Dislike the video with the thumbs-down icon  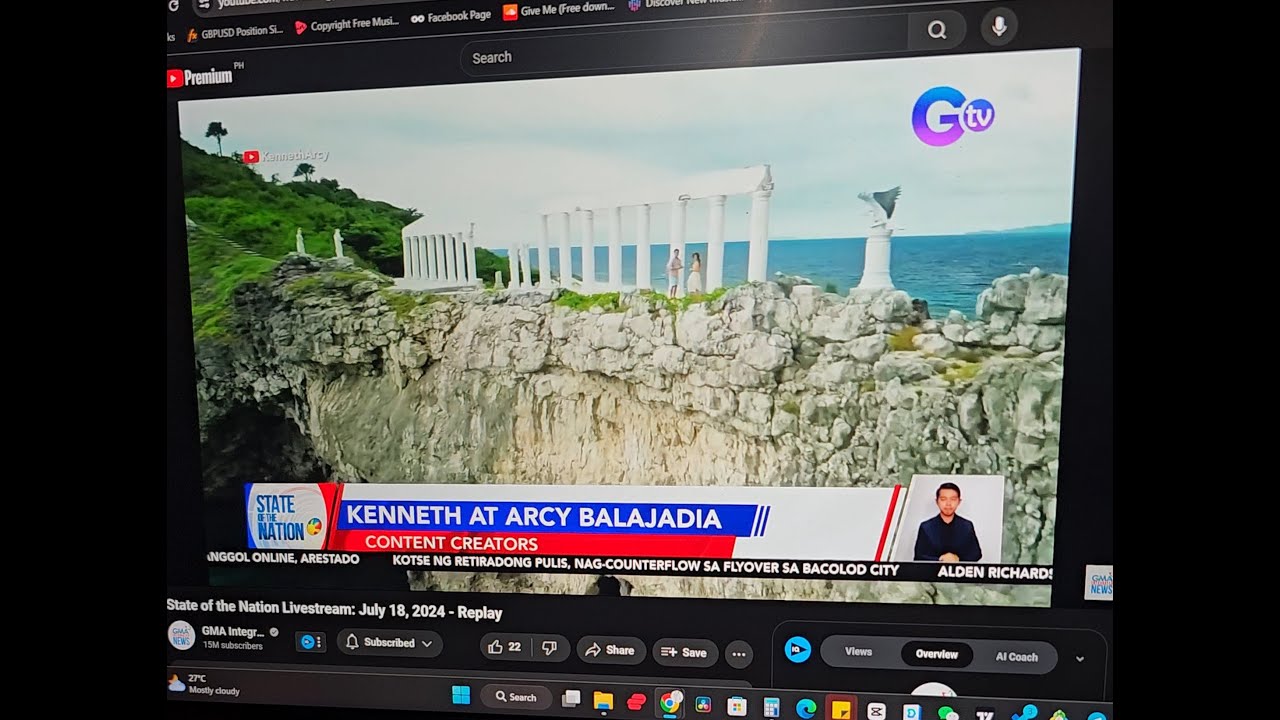(x=550, y=648)
